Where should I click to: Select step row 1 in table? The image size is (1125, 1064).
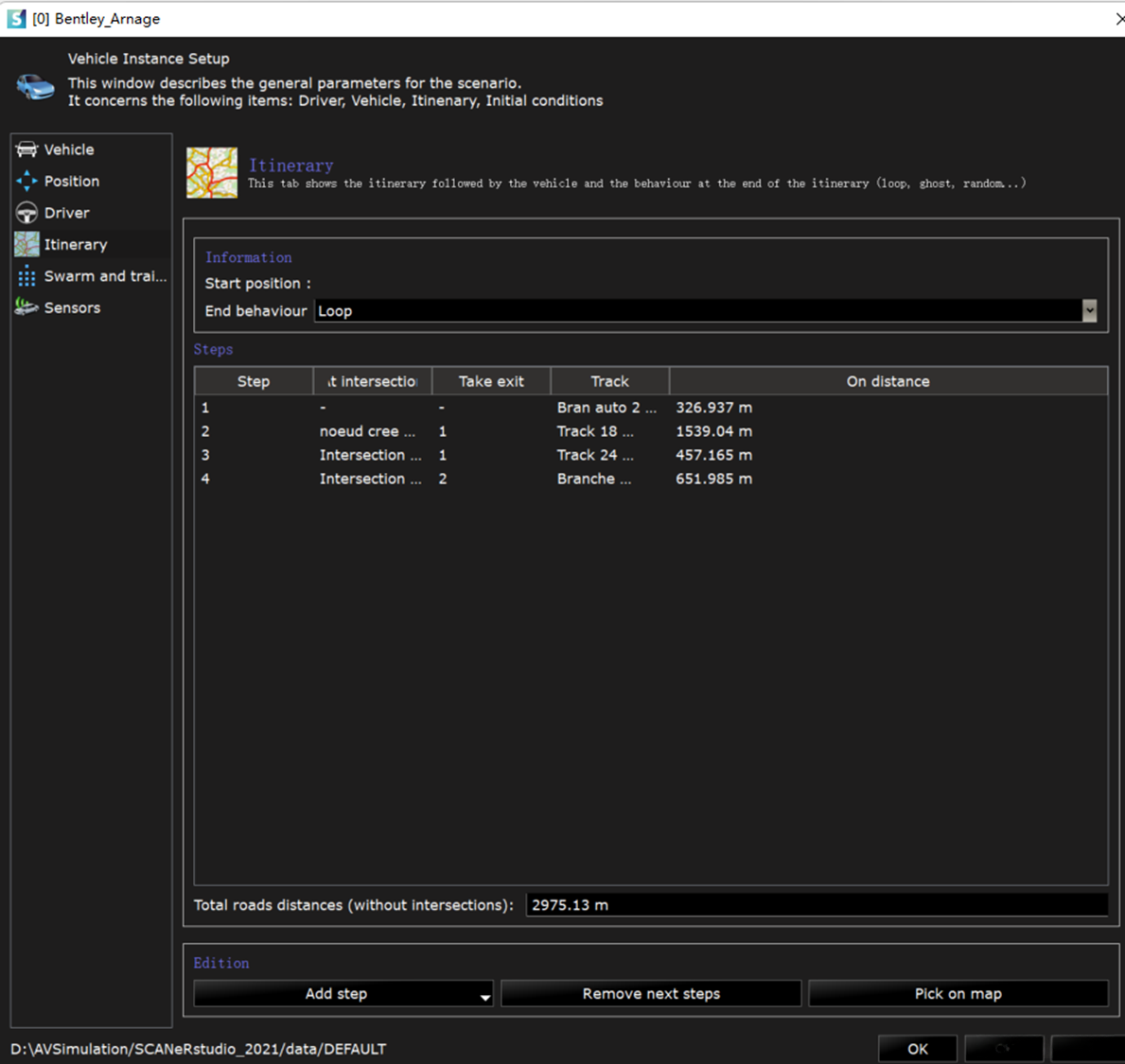pyautogui.click(x=651, y=408)
